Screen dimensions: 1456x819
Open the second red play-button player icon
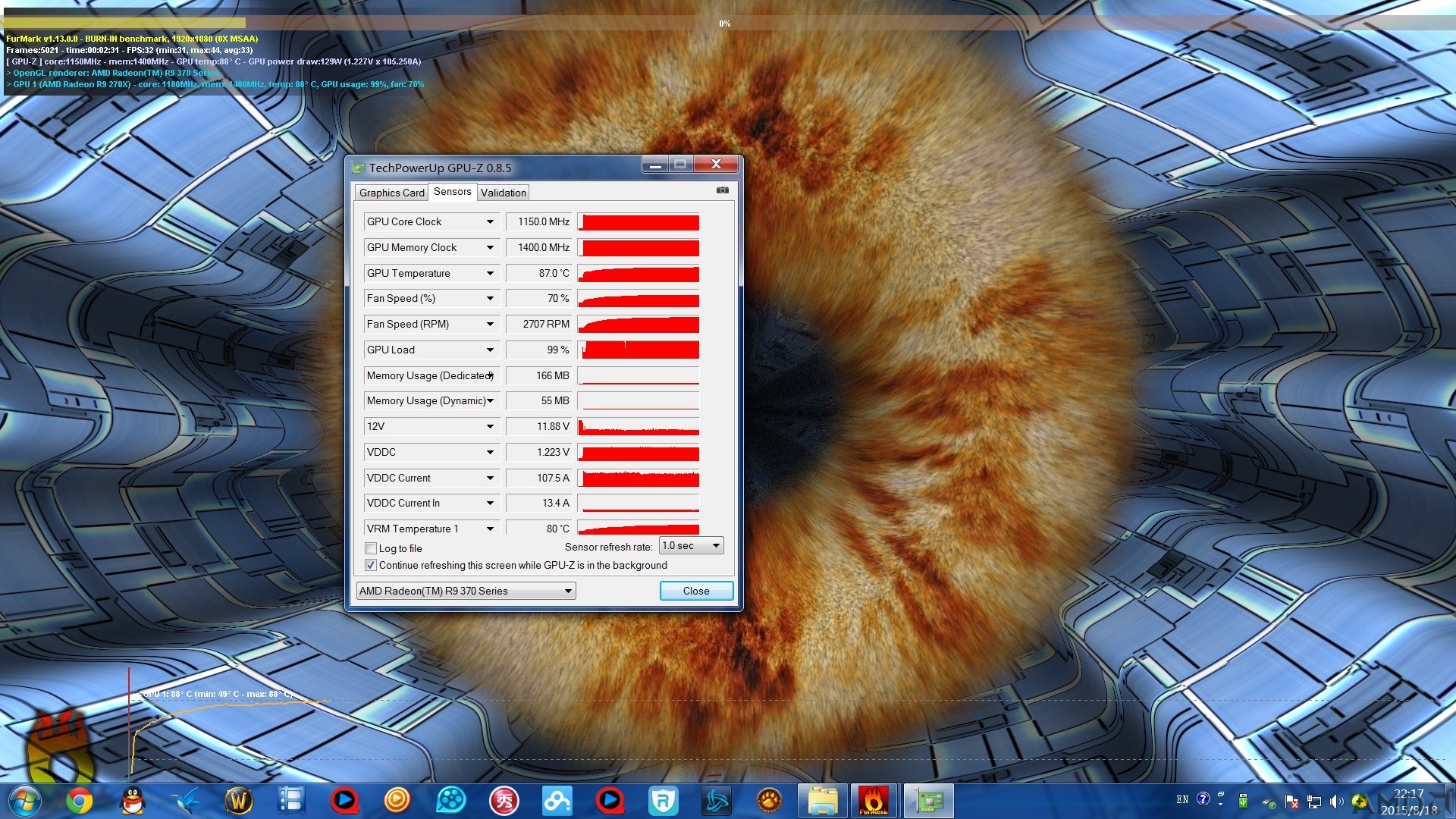pos(610,801)
